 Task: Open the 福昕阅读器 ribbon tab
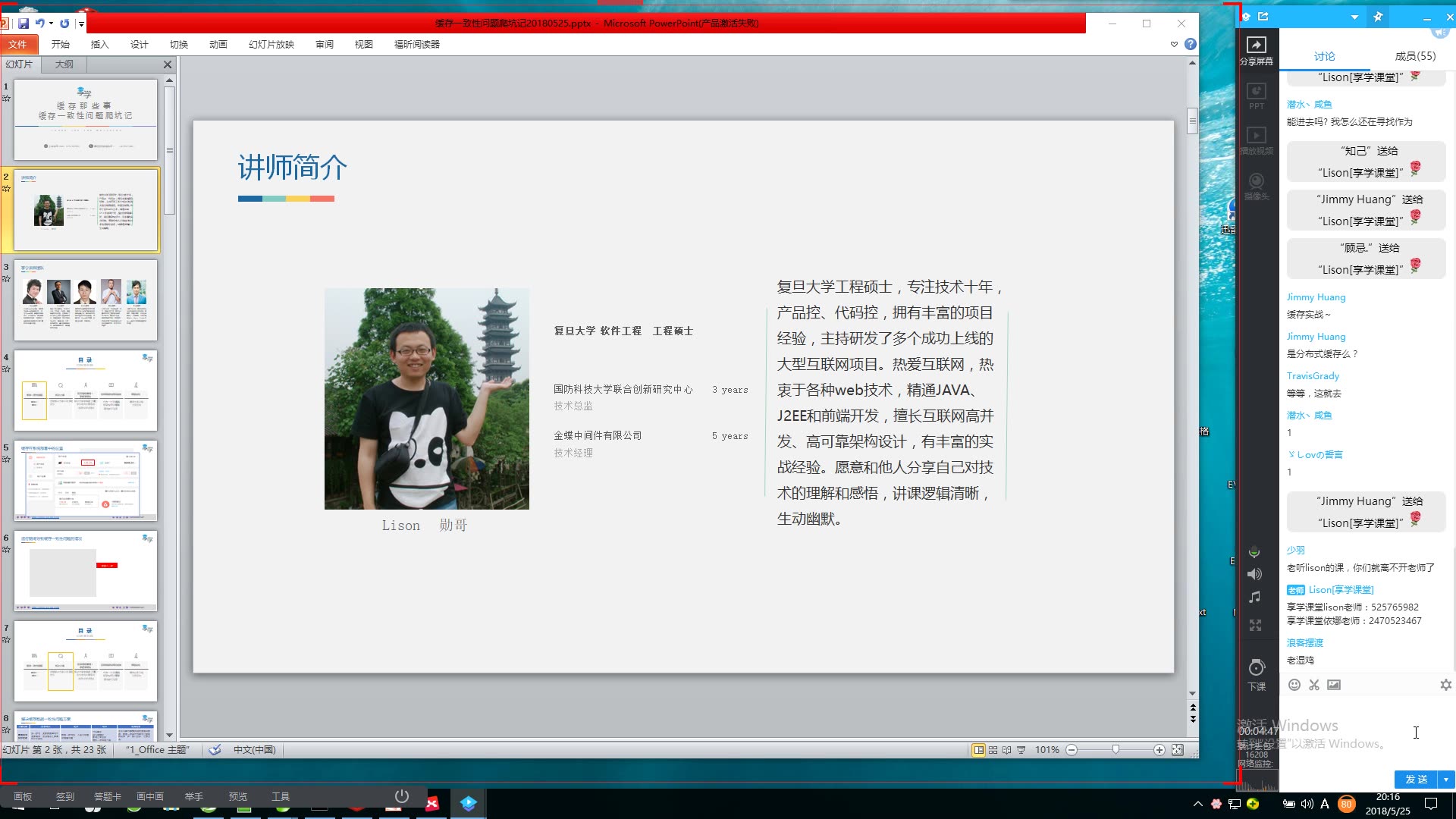click(x=417, y=44)
